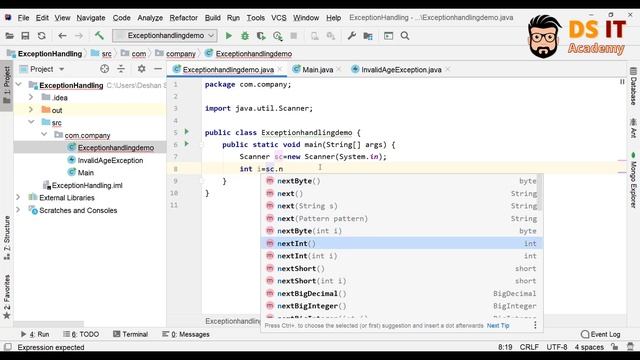Image resolution: width=640 pixels, height=360 pixels.
Task: Collapse the ExceptionHandling root node
Action: tap(19, 84)
